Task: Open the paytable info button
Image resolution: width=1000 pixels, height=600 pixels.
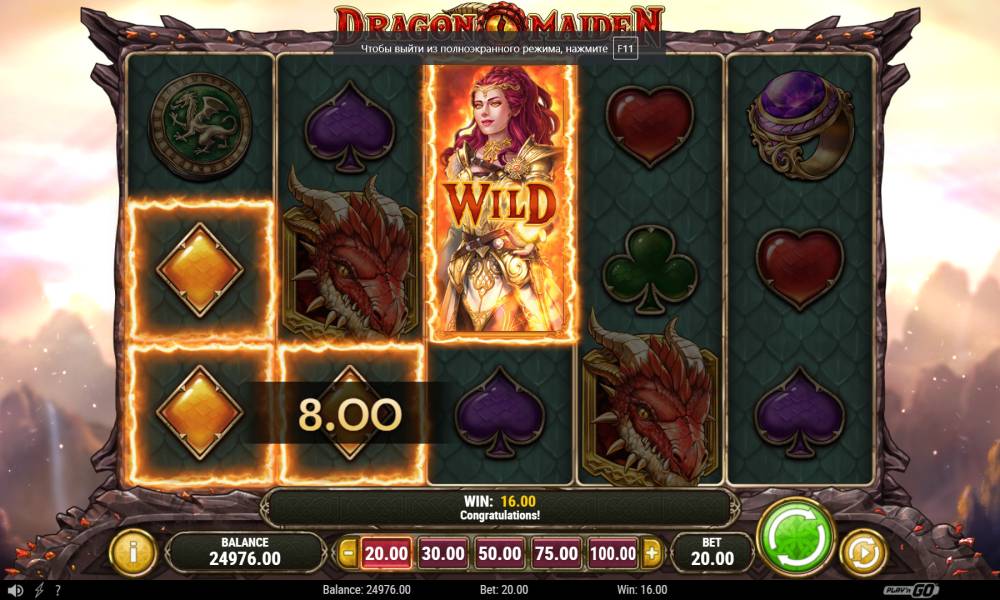Action: tap(133, 553)
